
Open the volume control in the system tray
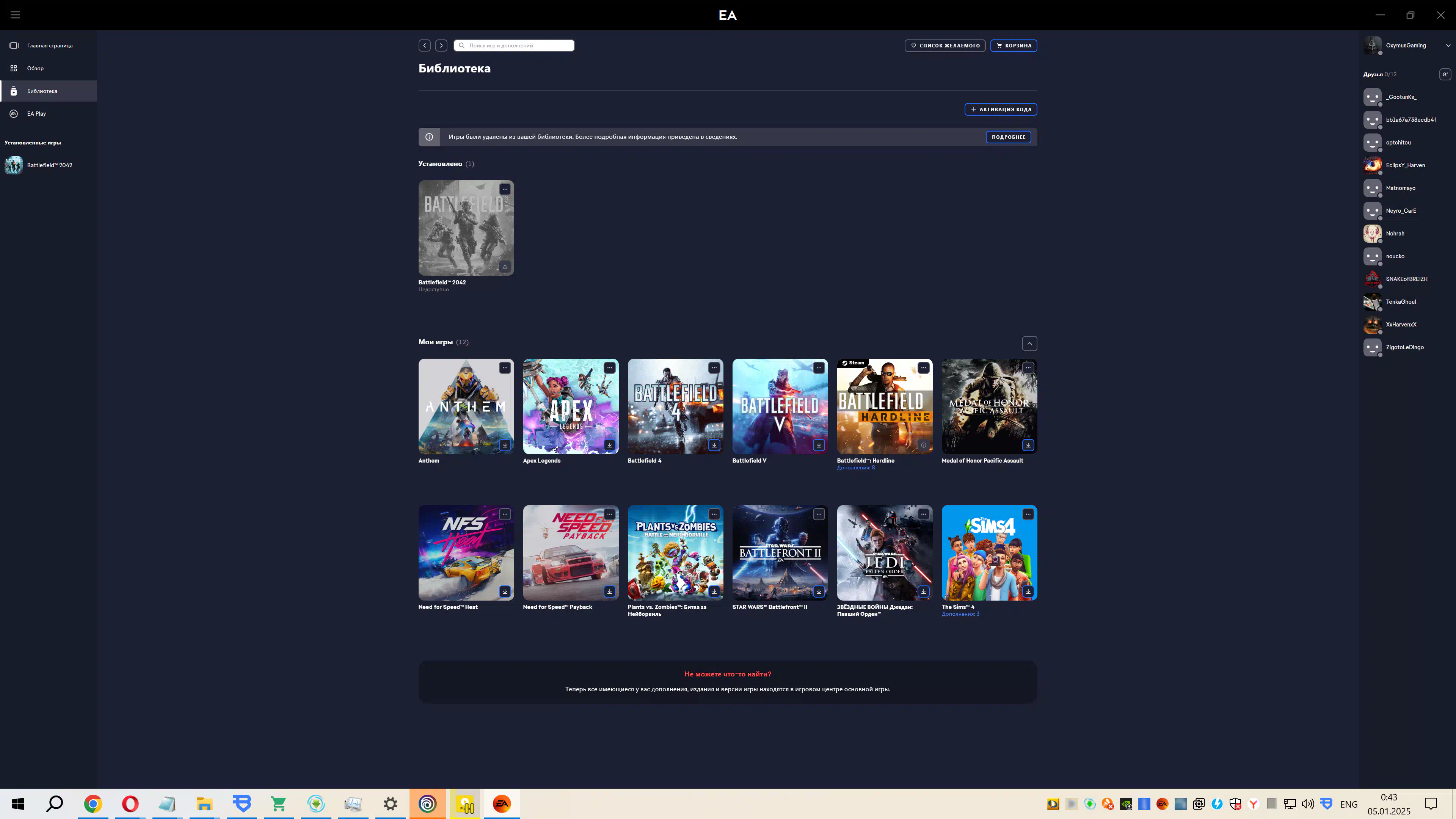point(1308,804)
